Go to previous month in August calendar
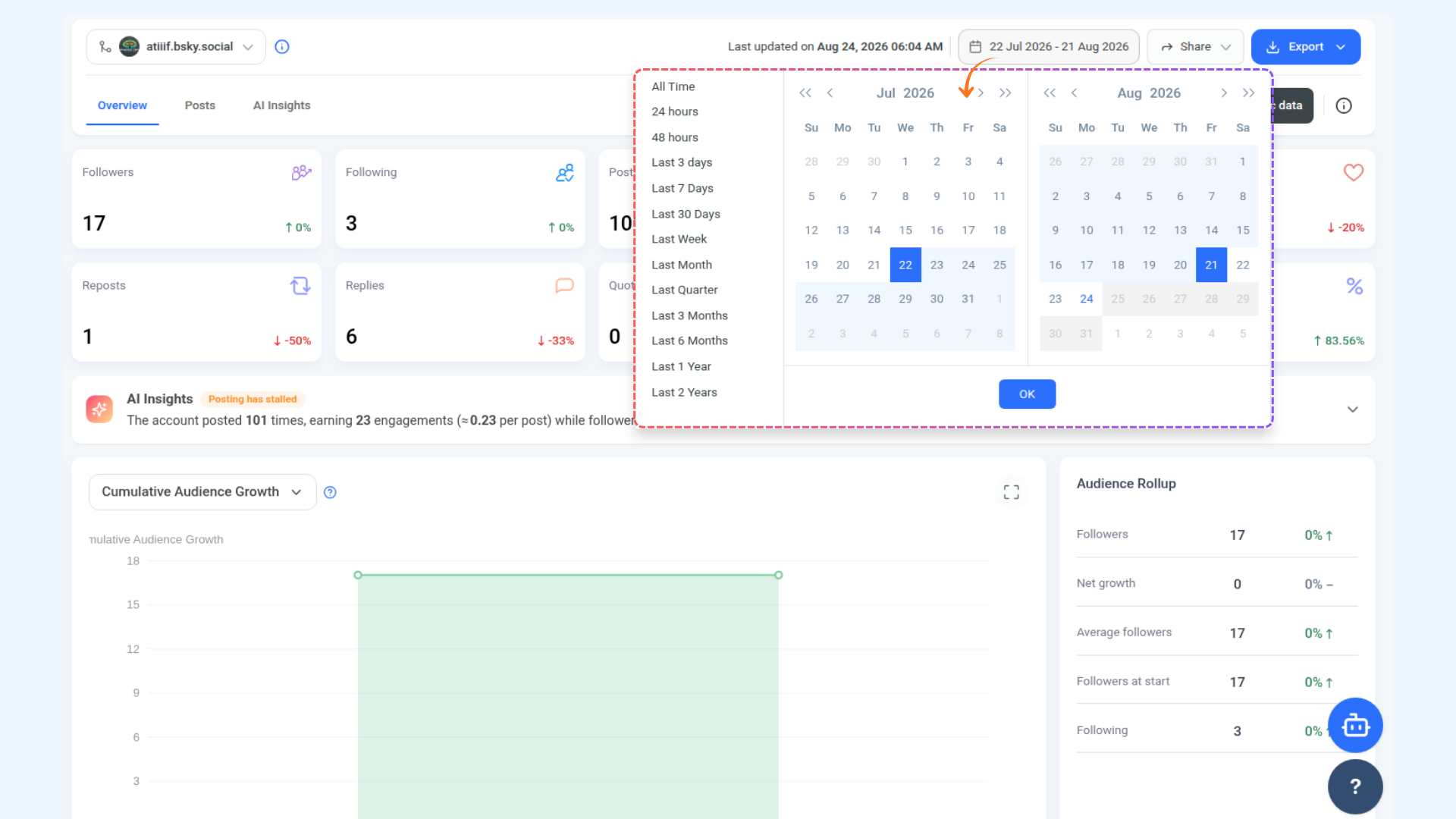1456x819 pixels. 1074,93
